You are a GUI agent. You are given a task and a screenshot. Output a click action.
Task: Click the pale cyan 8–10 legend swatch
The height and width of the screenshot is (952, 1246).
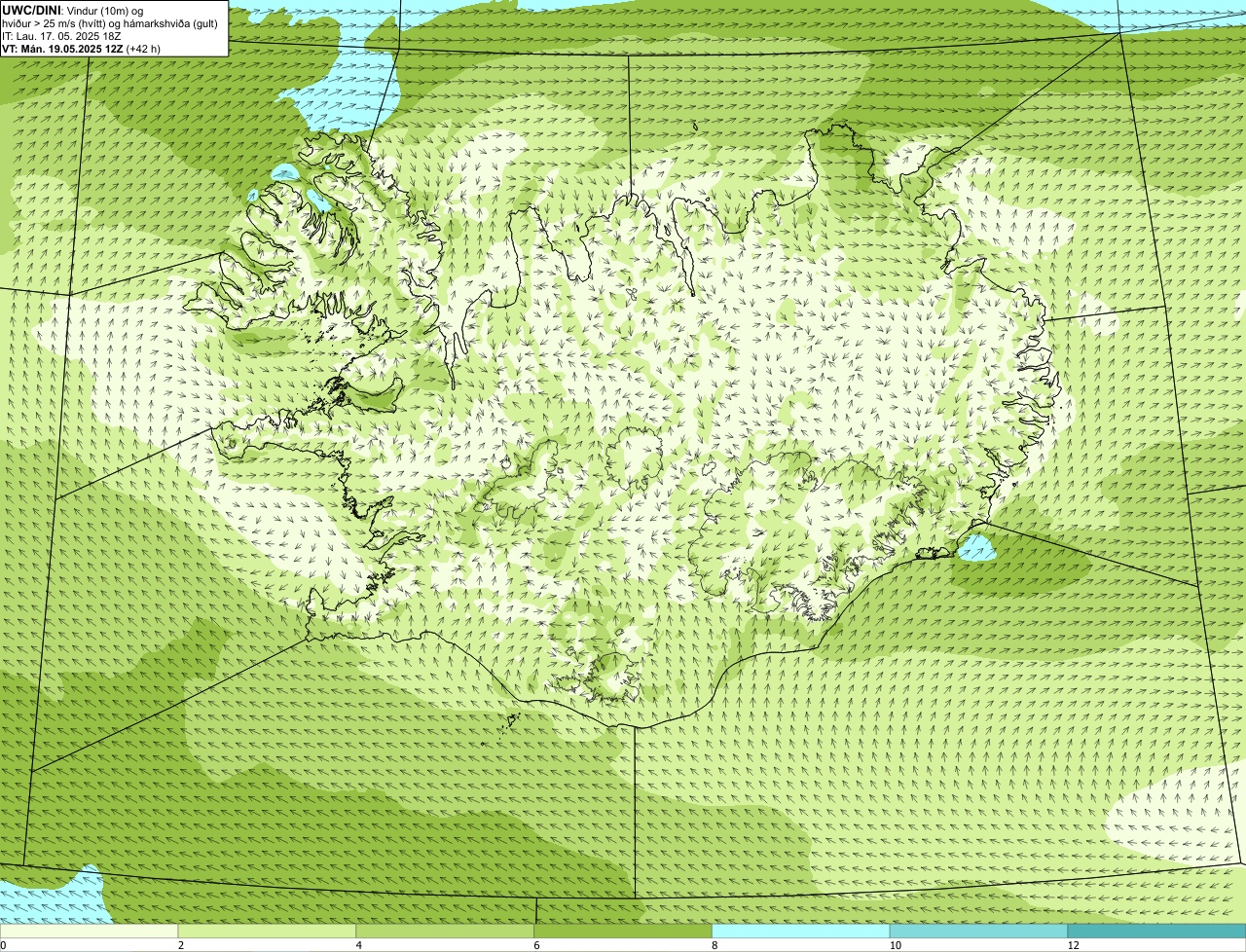801,932
